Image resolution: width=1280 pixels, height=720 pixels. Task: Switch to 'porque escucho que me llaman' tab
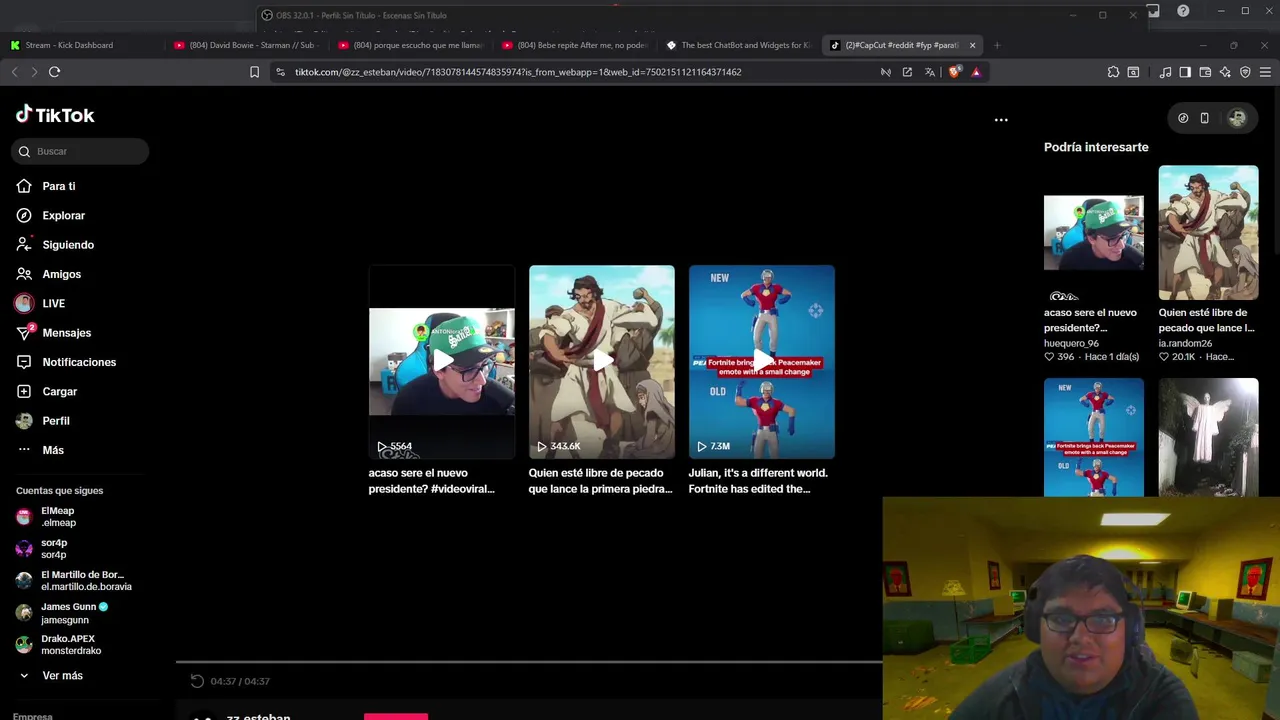[x=411, y=45]
